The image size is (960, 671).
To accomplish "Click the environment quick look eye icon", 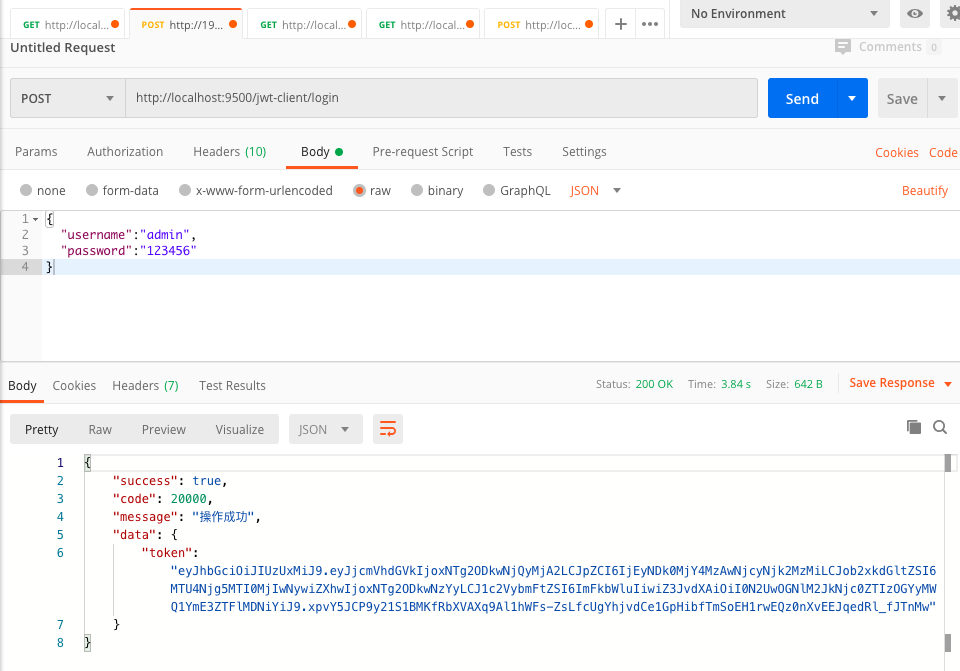I will [913, 14].
